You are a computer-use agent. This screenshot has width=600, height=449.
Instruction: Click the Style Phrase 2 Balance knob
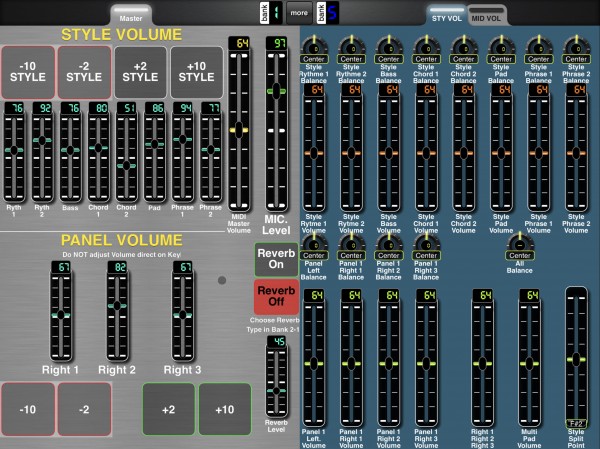[576, 46]
